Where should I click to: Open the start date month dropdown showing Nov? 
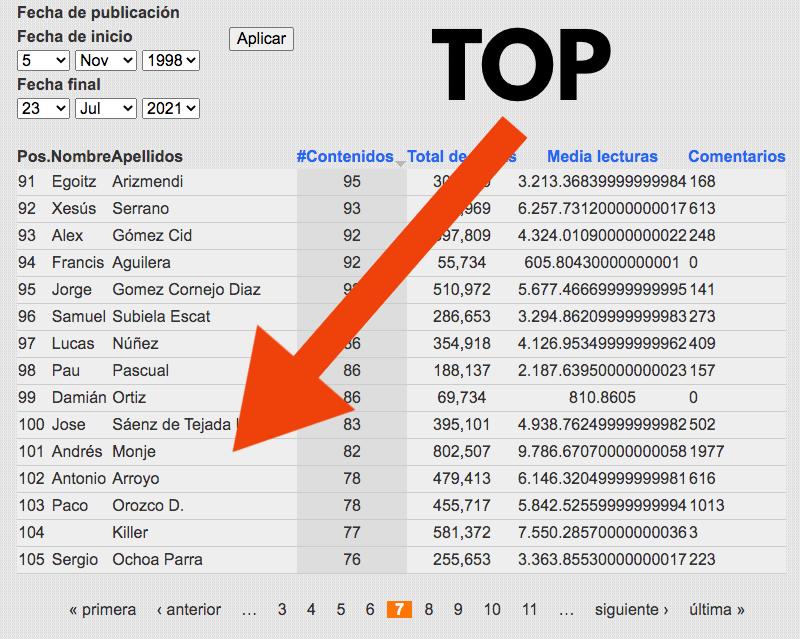[105, 61]
